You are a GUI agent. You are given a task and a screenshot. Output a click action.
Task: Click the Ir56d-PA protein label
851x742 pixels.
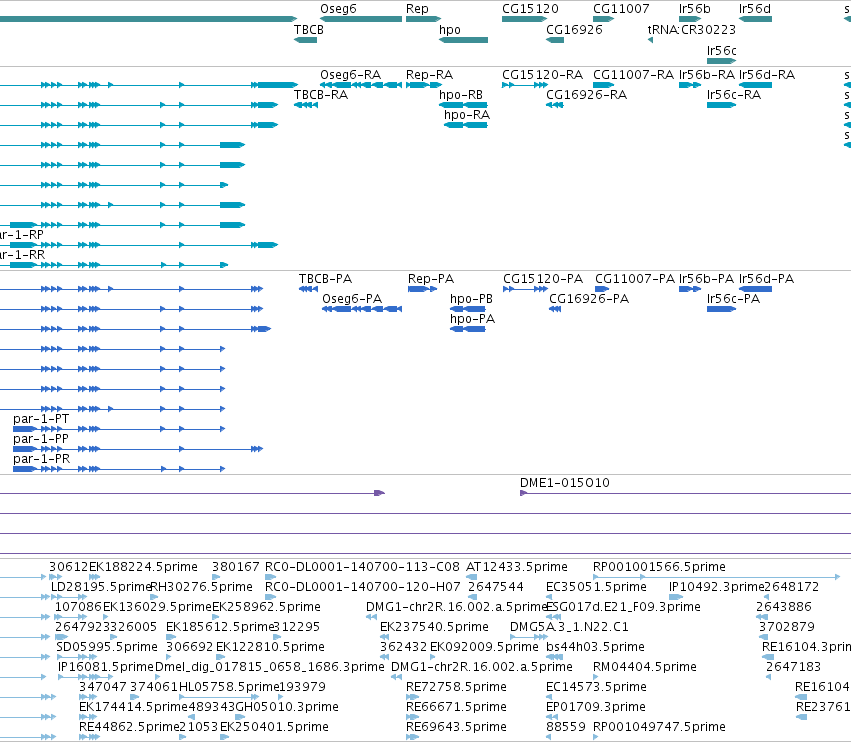click(766, 278)
